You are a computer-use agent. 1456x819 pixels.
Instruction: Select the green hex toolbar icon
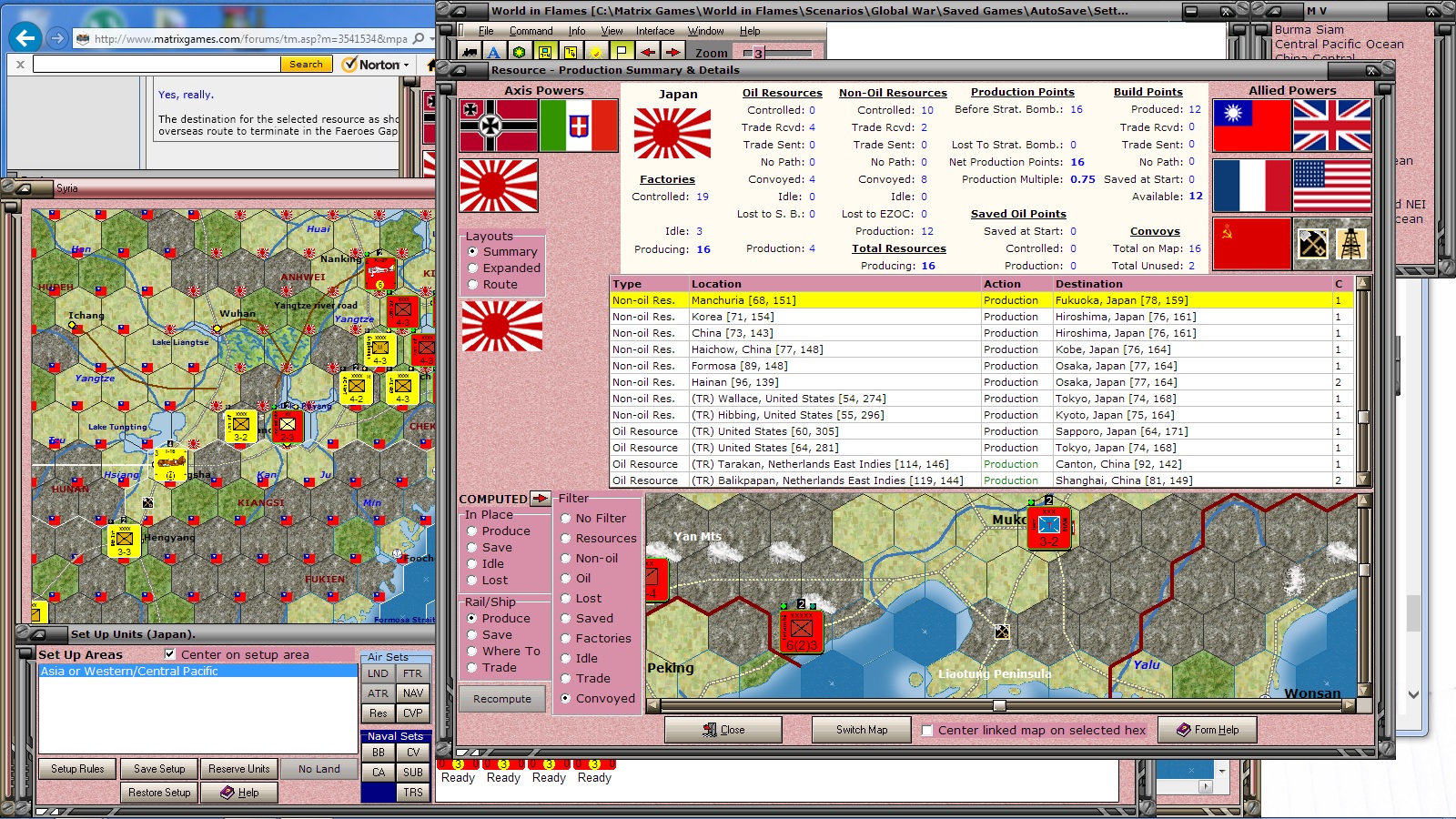pyautogui.click(x=519, y=52)
